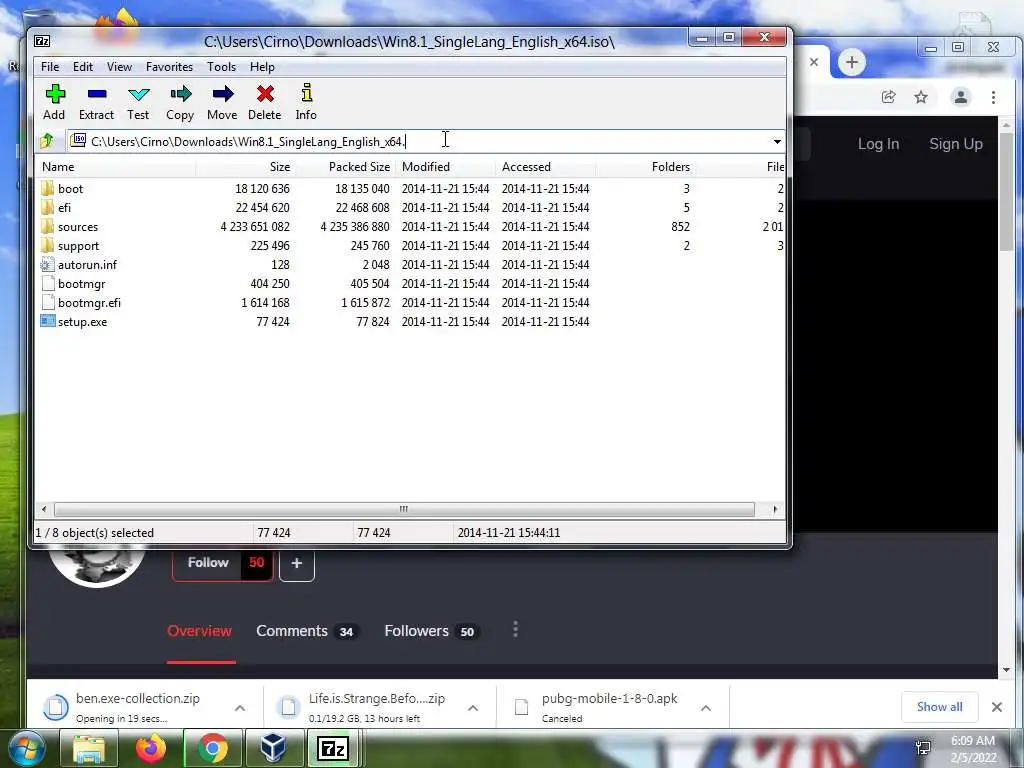Click the Add toolbar icon in 7-Zip
1024x768 pixels.
(x=55, y=94)
